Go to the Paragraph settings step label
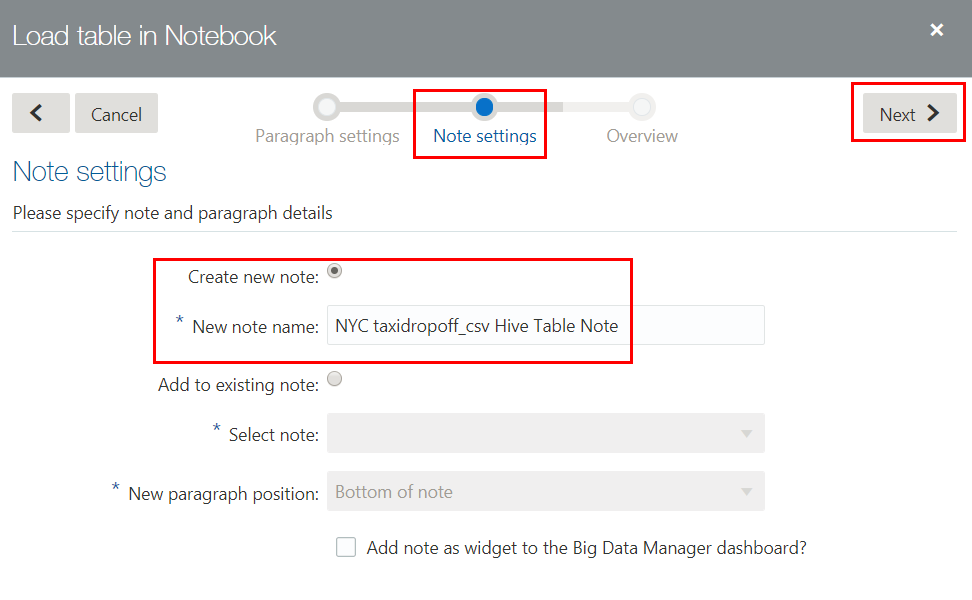Viewport: 972px width, 600px height. (x=327, y=136)
